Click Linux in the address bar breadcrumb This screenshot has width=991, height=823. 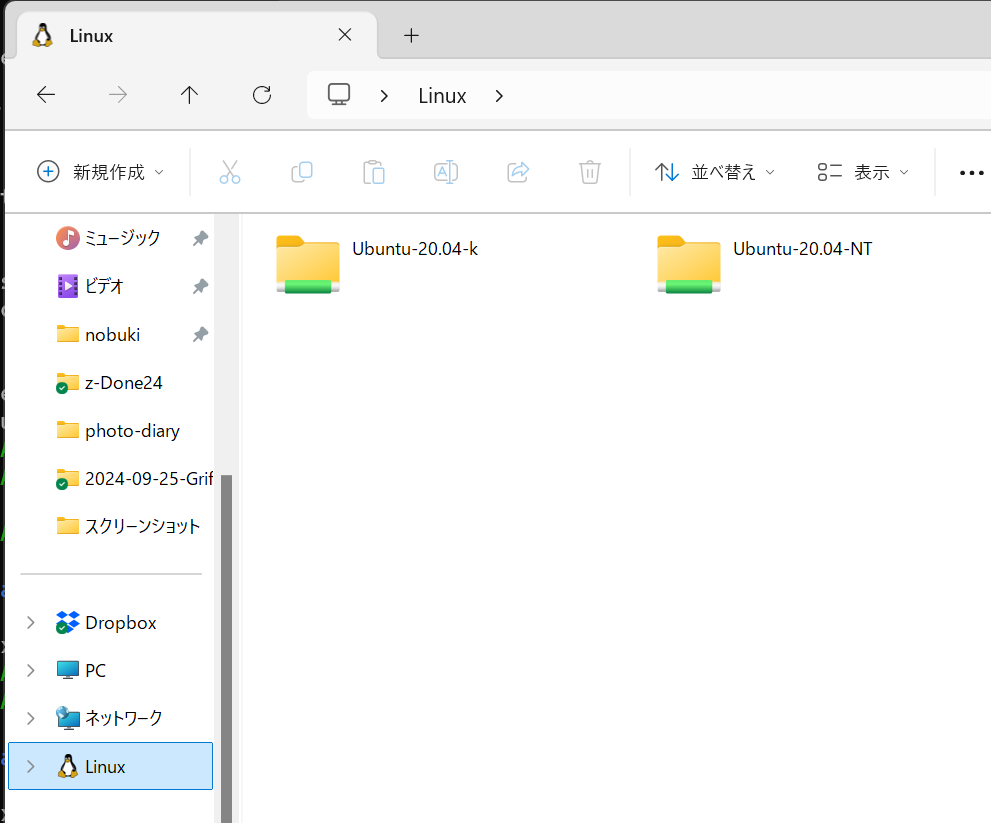click(x=442, y=96)
